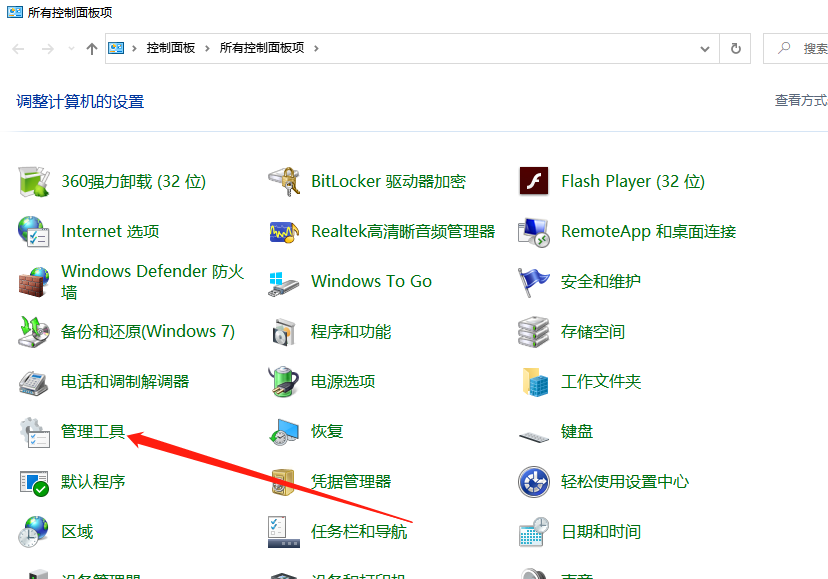Open the 电话和调制解调器 icon
The width and height of the screenshot is (828, 579).
pyautogui.click(x=34, y=382)
